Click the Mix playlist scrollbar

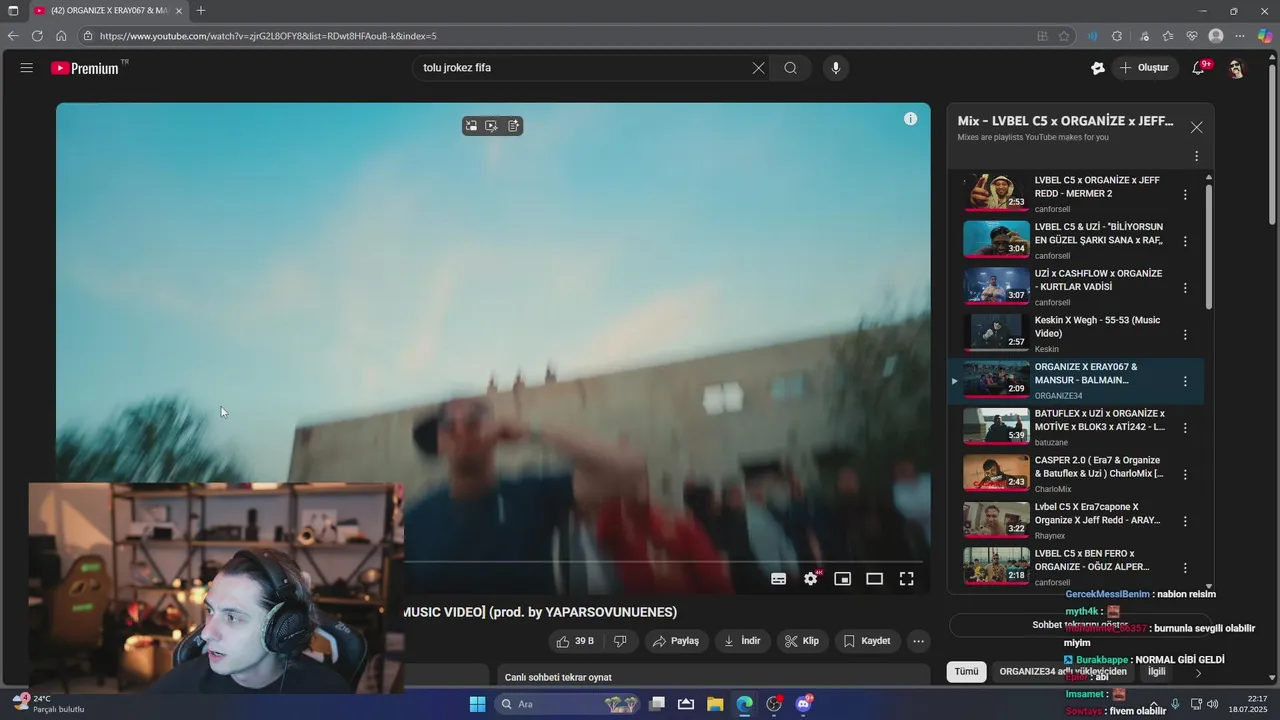click(x=1209, y=245)
